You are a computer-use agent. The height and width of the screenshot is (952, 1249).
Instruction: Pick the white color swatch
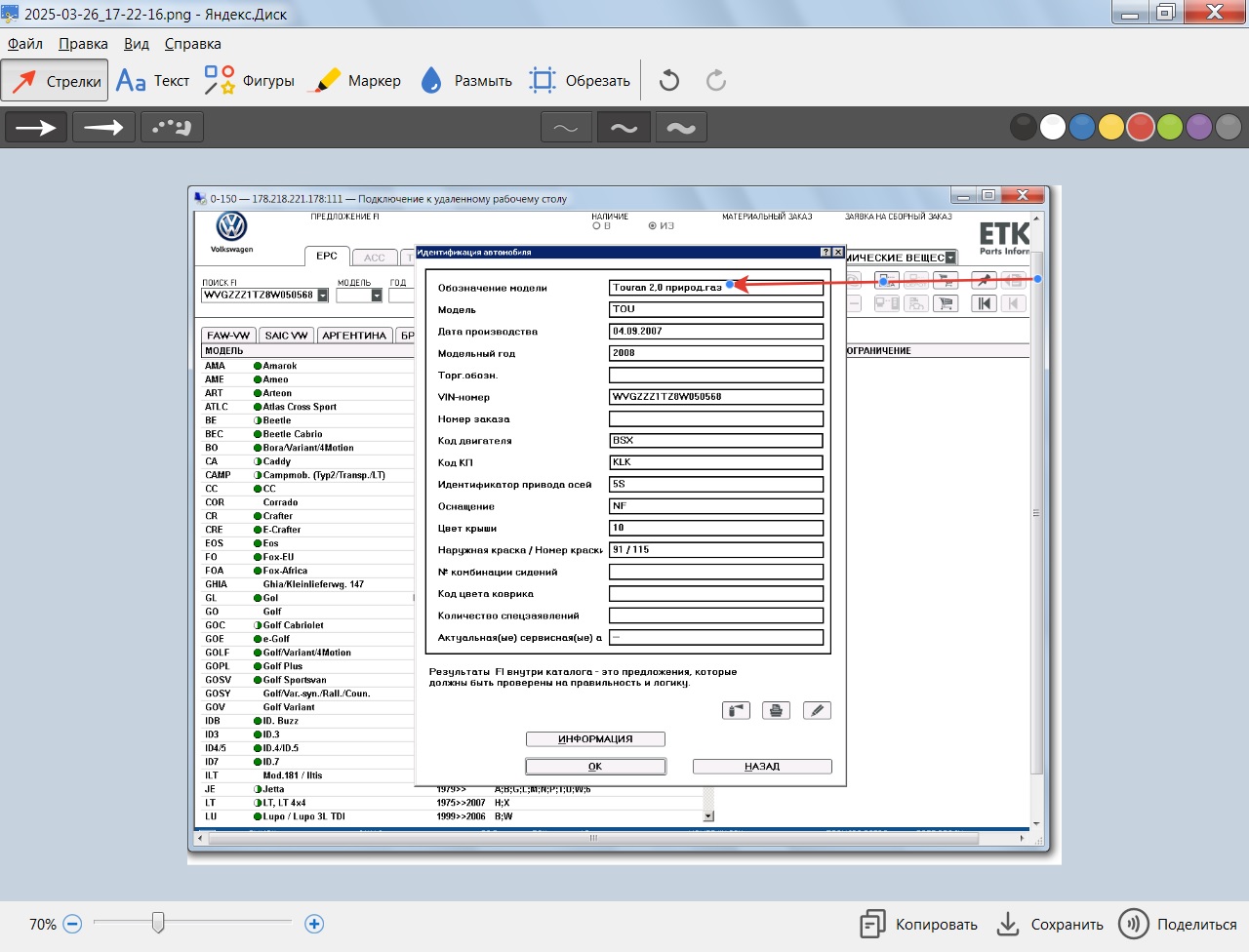point(1053,127)
